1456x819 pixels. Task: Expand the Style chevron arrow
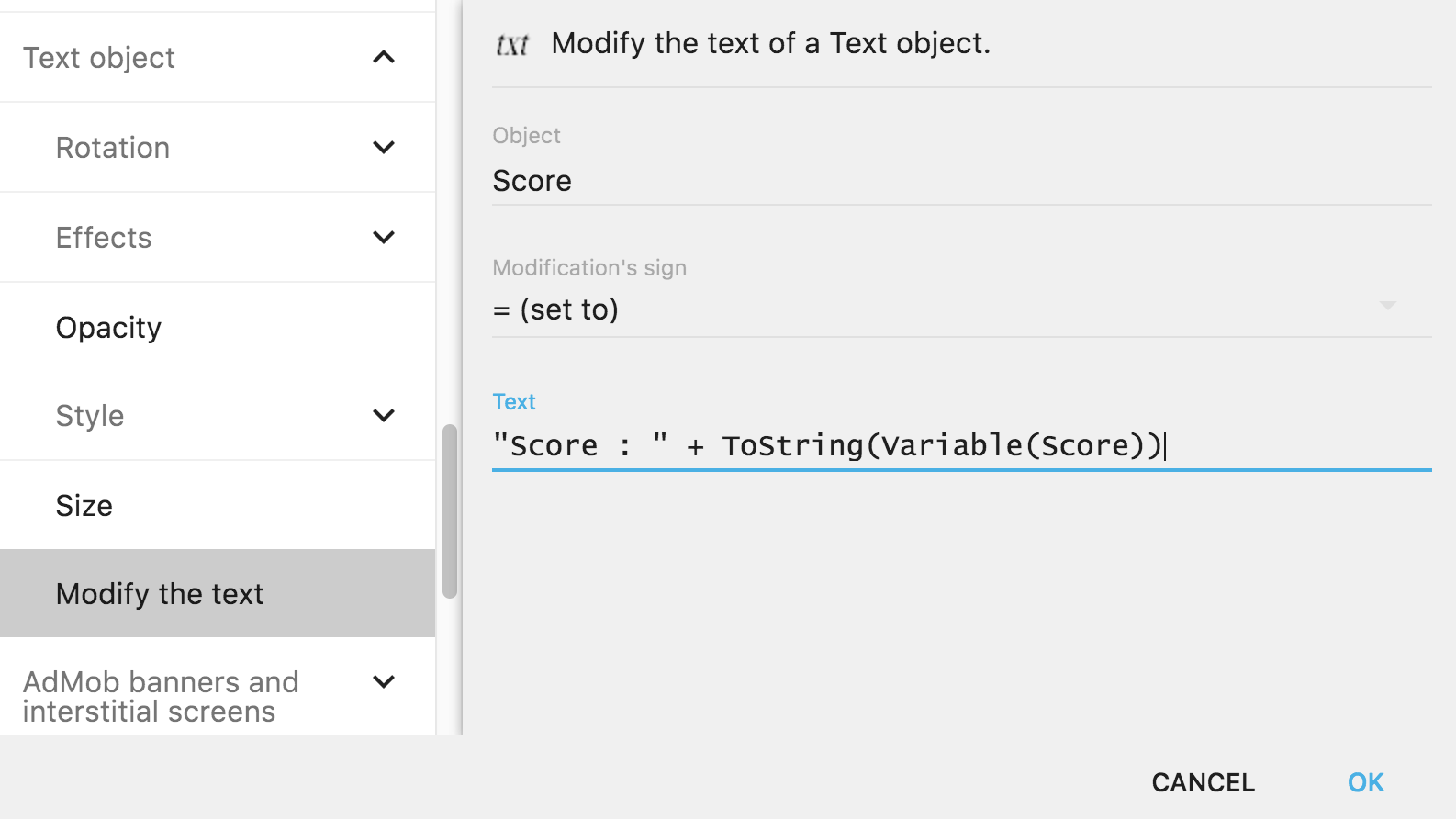(x=384, y=415)
